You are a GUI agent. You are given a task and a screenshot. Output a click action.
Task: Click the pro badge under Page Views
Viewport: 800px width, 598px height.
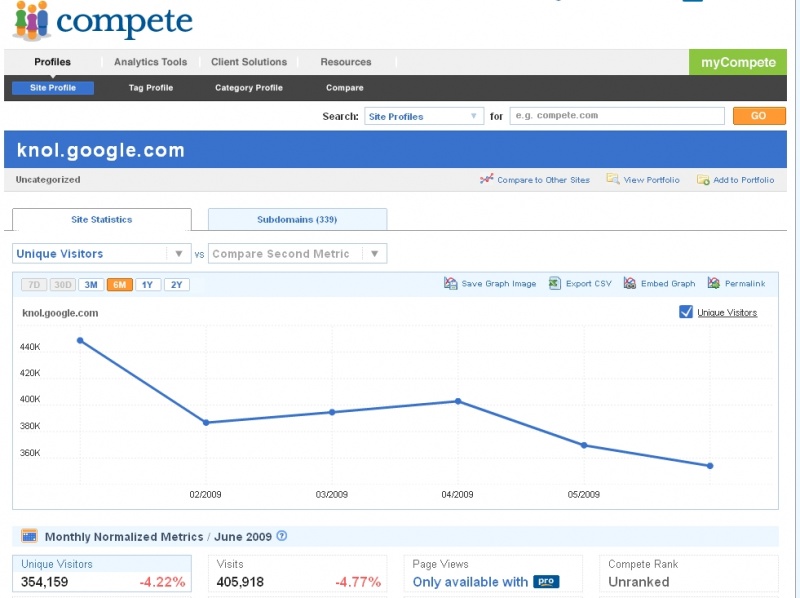pyautogui.click(x=546, y=582)
